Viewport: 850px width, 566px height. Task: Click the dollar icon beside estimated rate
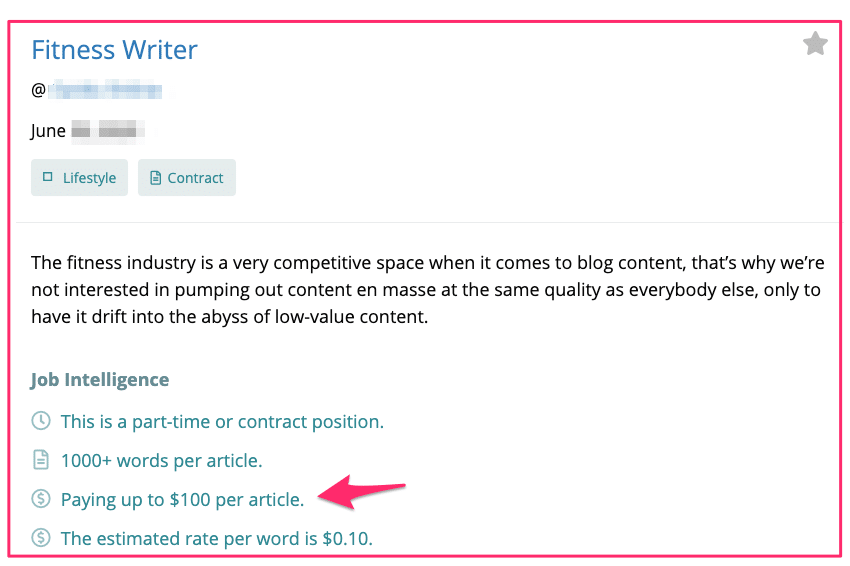click(x=41, y=538)
